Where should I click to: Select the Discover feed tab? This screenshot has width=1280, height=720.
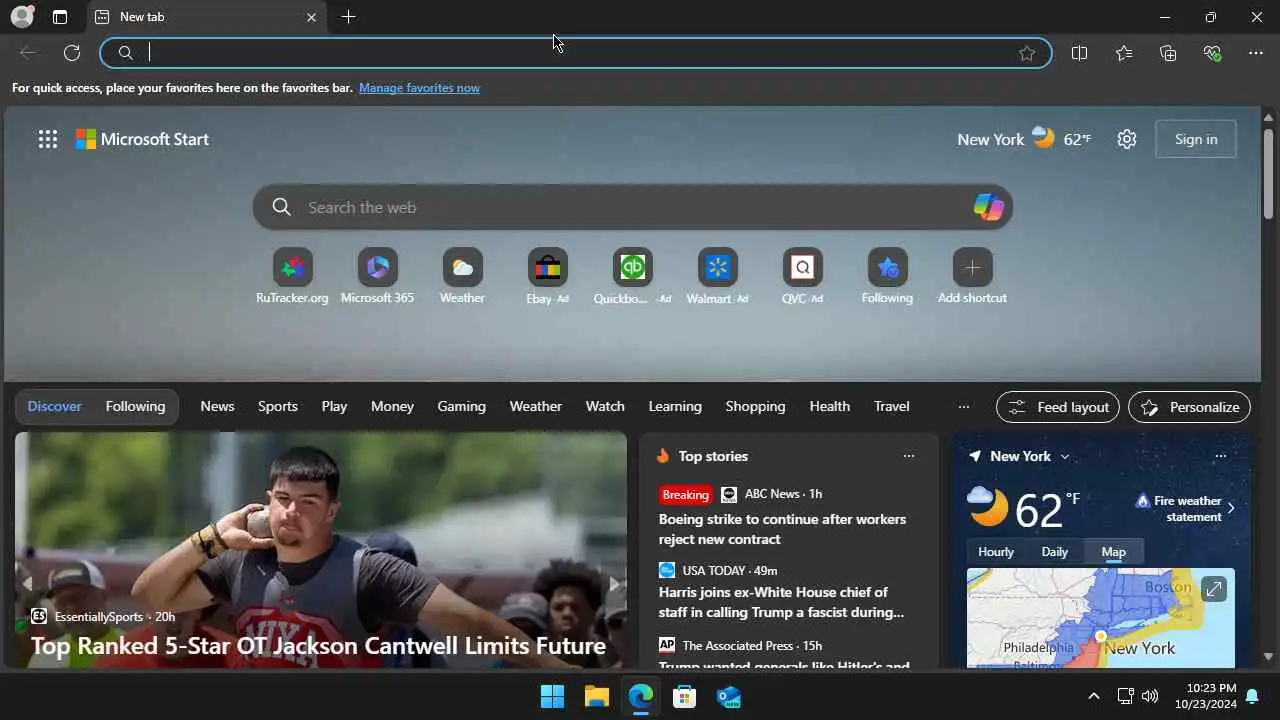(x=55, y=406)
